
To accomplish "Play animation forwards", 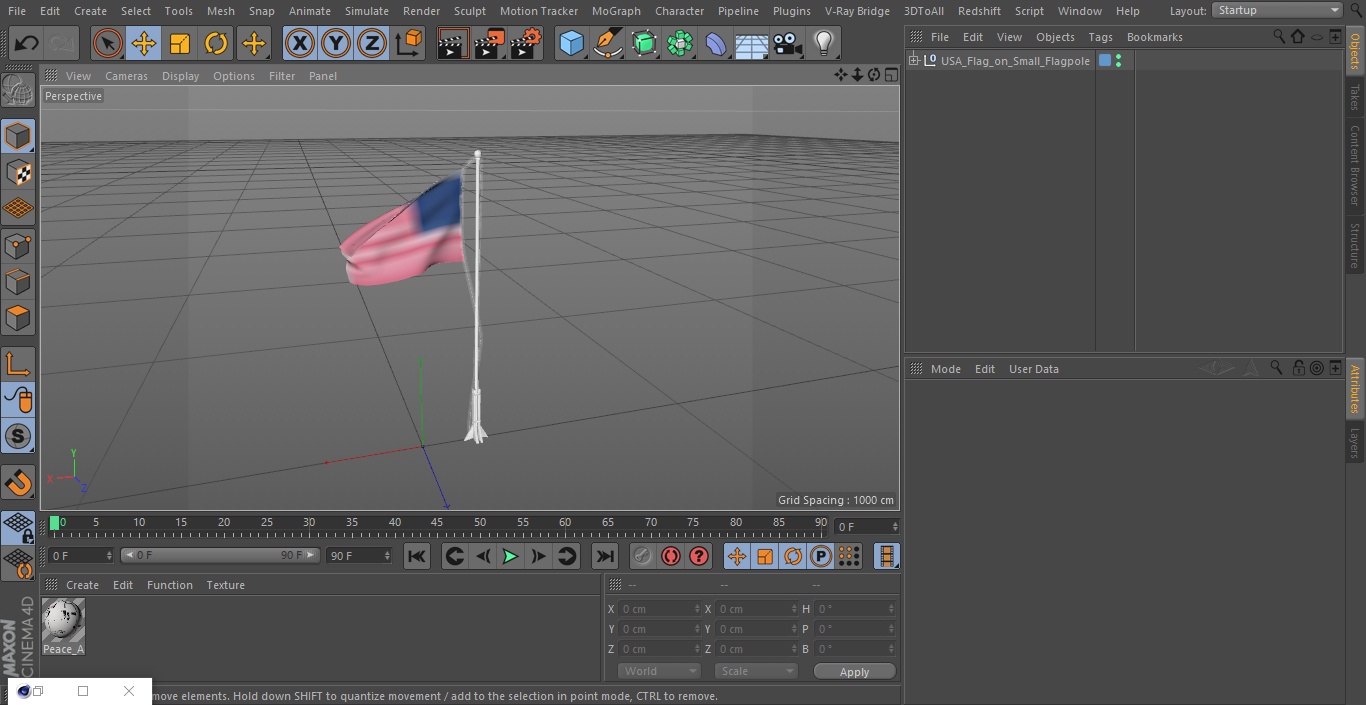I will click(x=510, y=556).
